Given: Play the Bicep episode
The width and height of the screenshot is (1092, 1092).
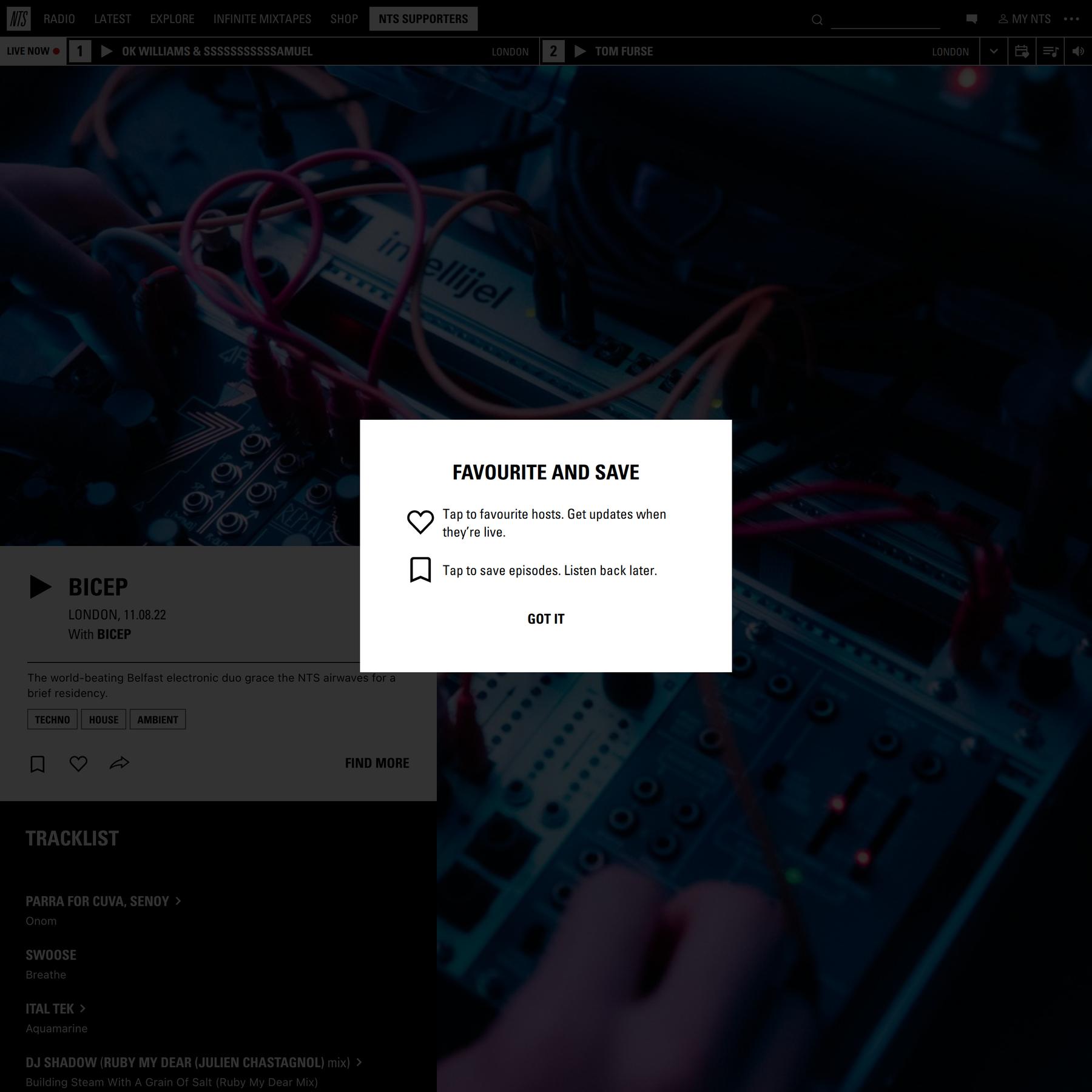Looking at the screenshot, I should [41, 587].
